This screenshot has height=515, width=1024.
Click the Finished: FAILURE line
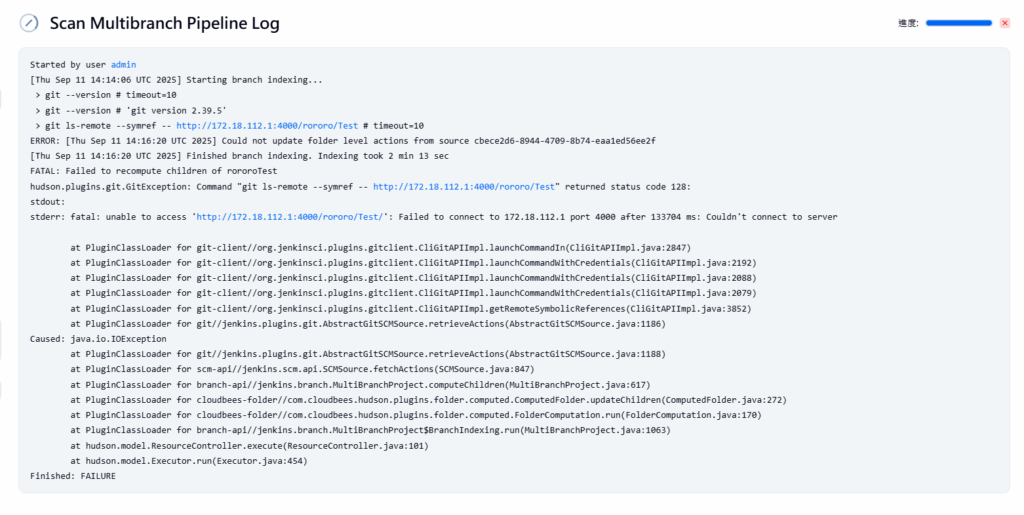coord(73,476)
